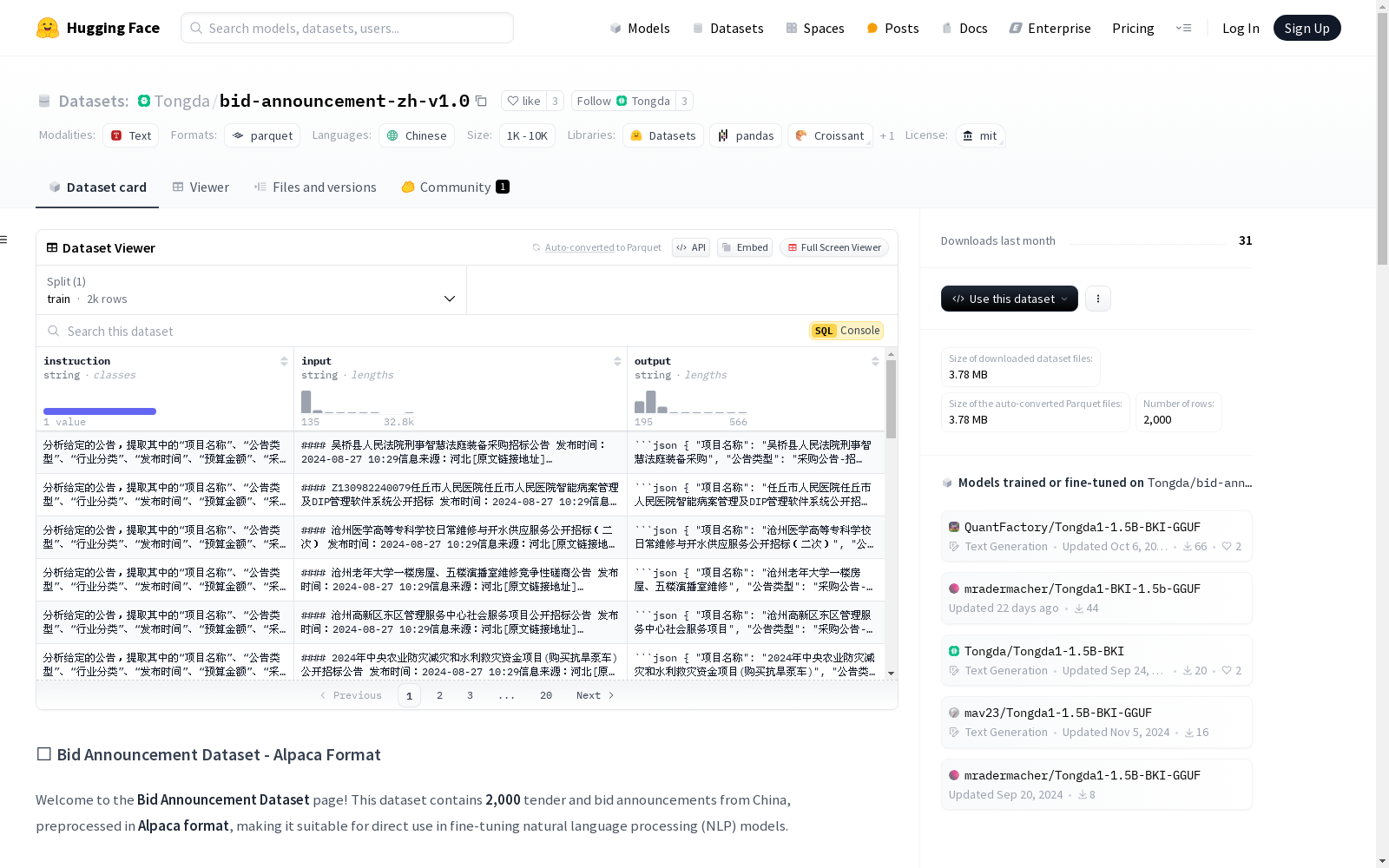Select the pandas library tag
The width and height of the screenshot is (1389, 868).
[x=746, y=135]
